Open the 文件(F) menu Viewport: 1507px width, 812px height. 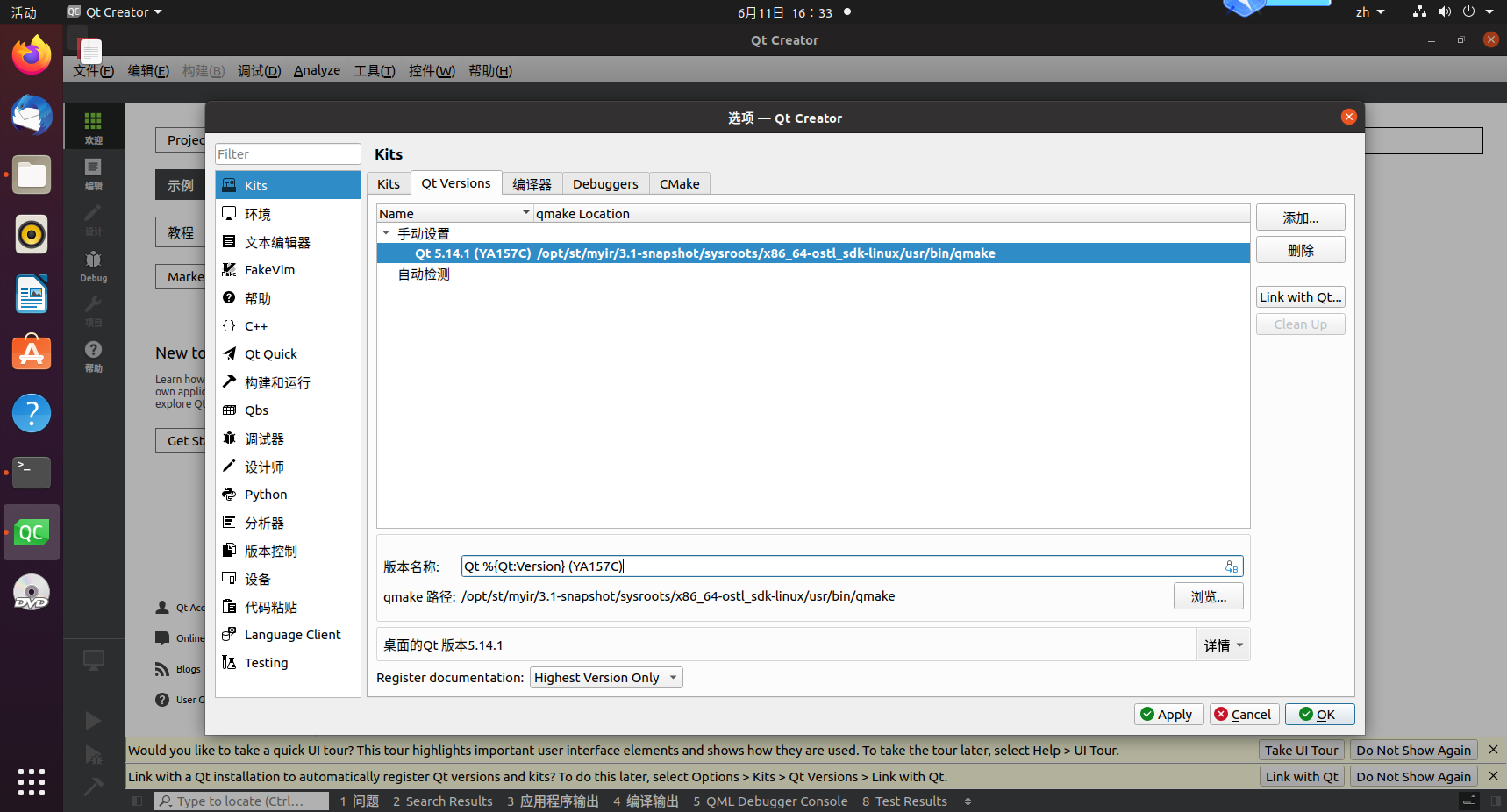(94, 70)
